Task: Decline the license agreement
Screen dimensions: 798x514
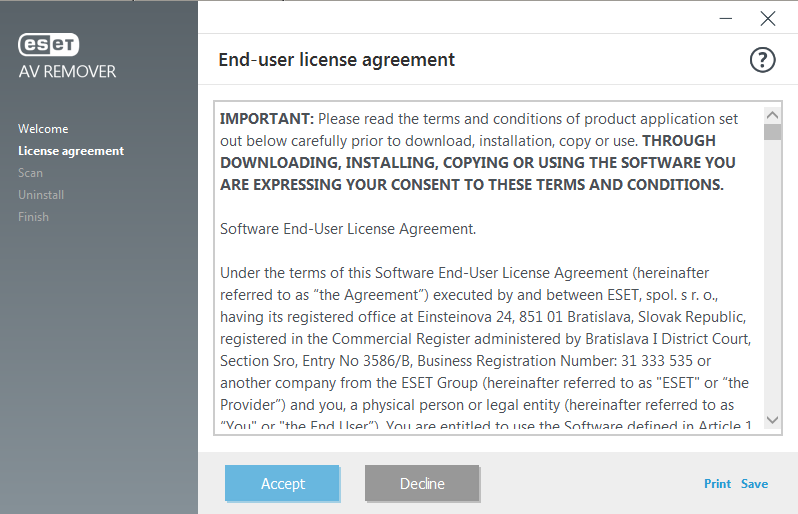Action: pos(422,483)
